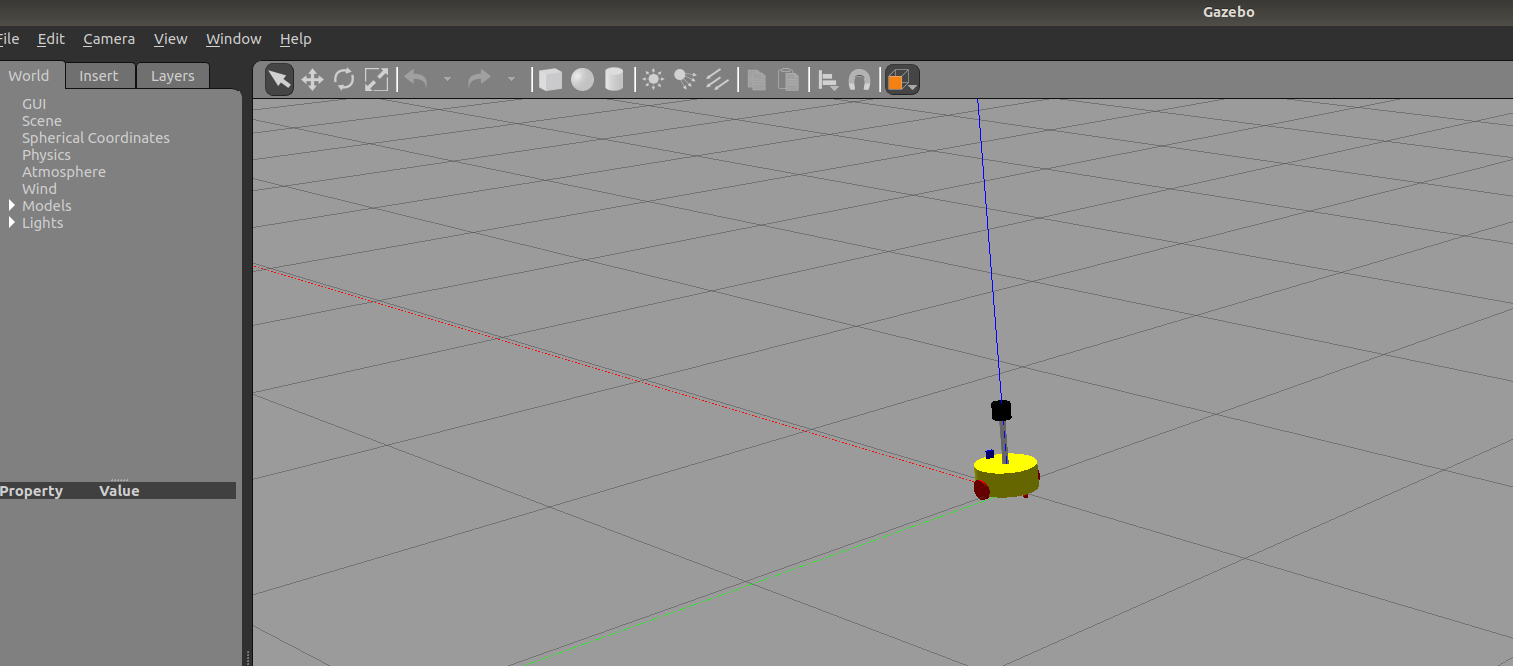
Task: Select Physics in the world tree
Action: click(x=47, y=155)
